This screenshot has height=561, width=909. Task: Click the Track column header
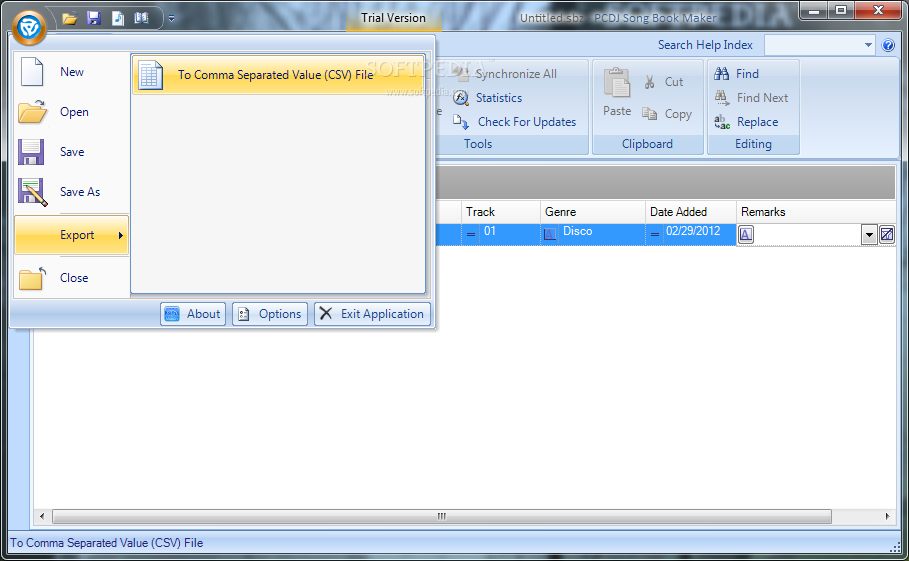(x=501, y=212)
